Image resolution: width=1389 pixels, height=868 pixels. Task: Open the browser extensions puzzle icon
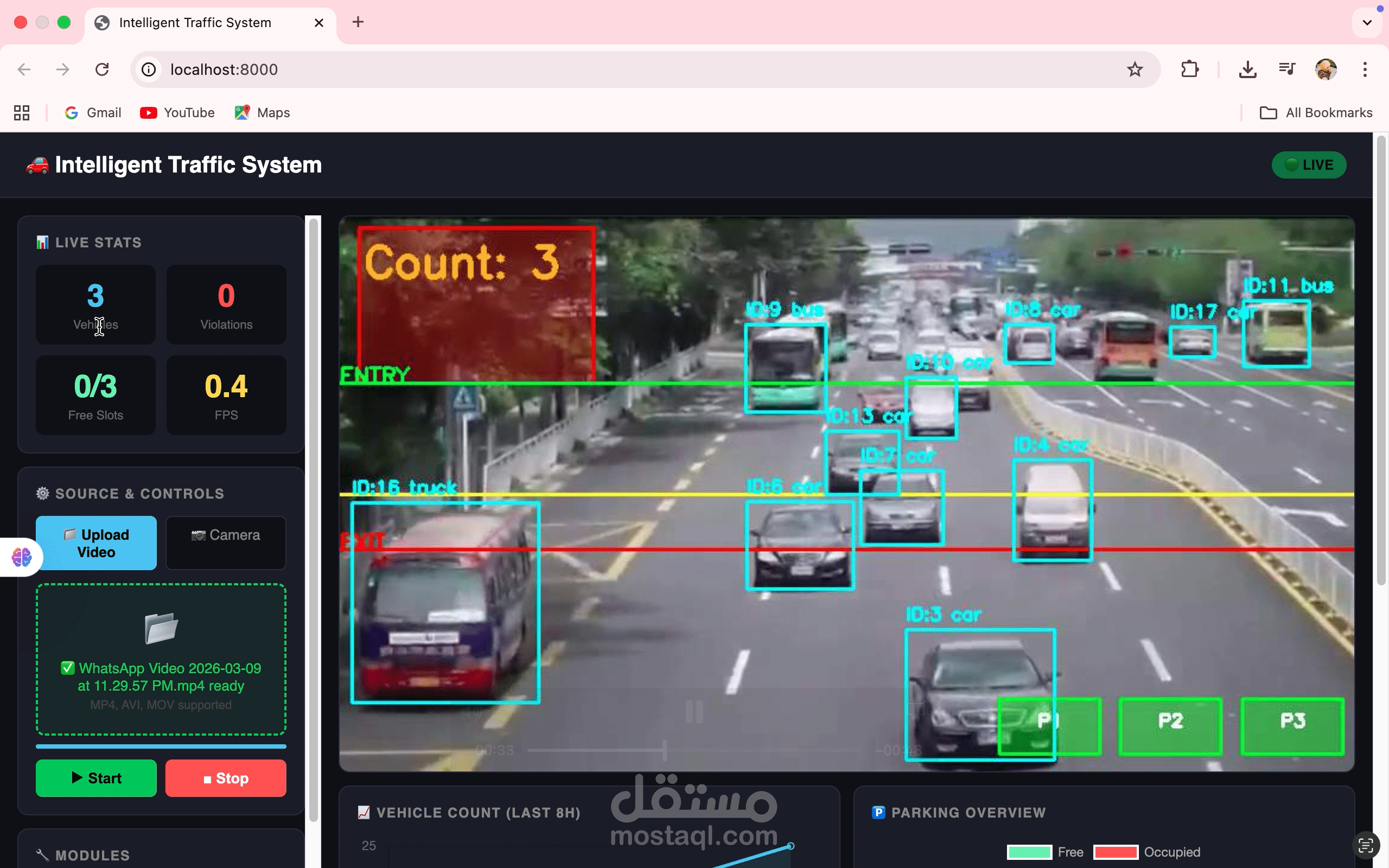tap(1190, 69)
